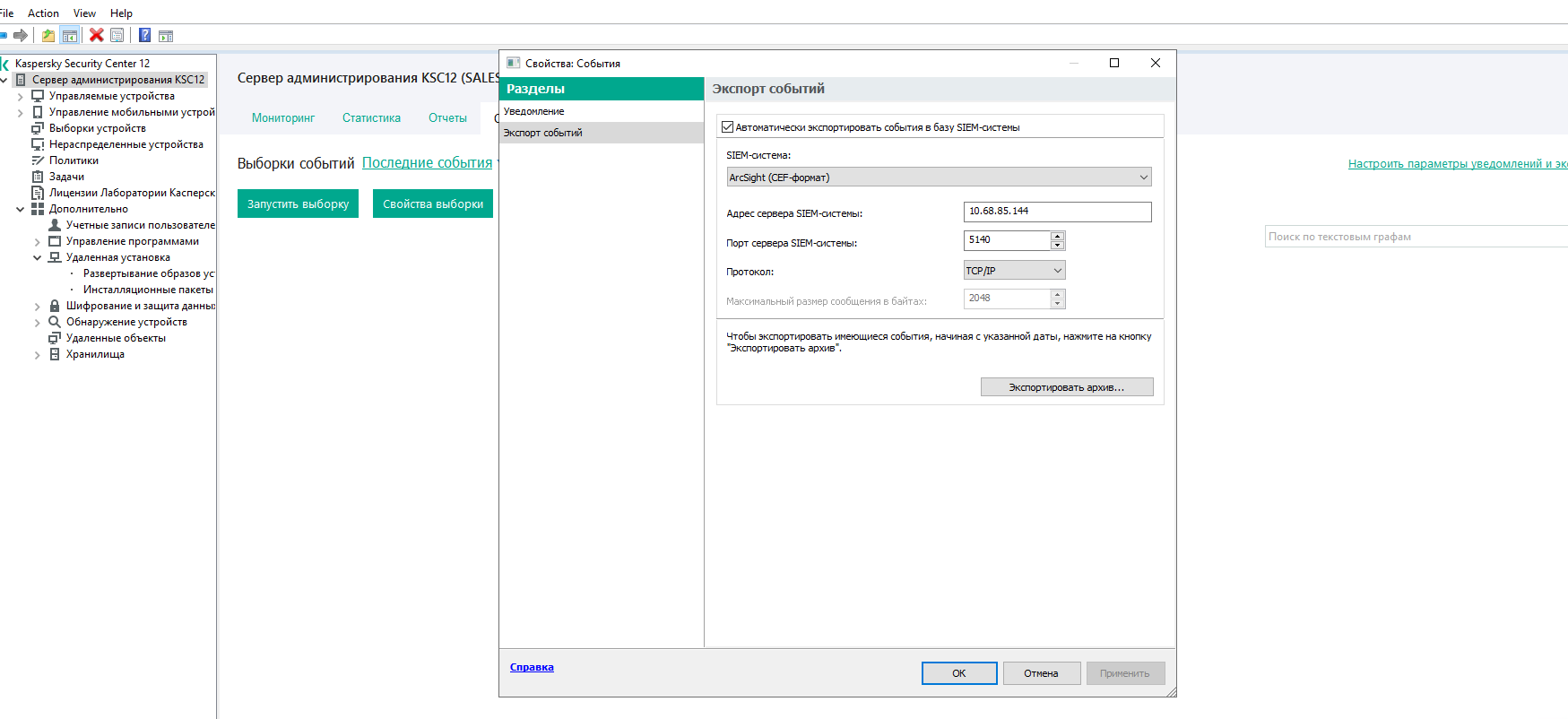Click the icon beside Удаленные объекты

tap(55, 338)
